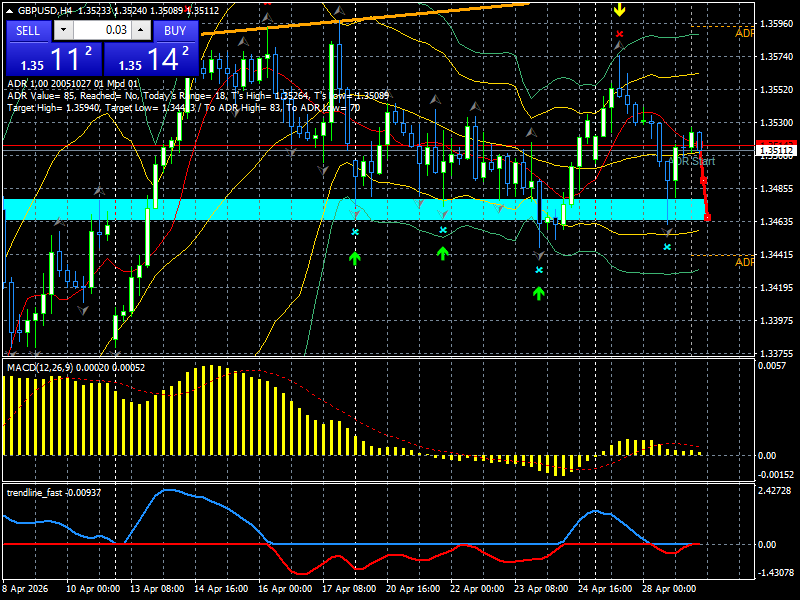Screen dimensions: 800x600
Task: Select the red x marker below yellow arrow
Action: [619, 34]
